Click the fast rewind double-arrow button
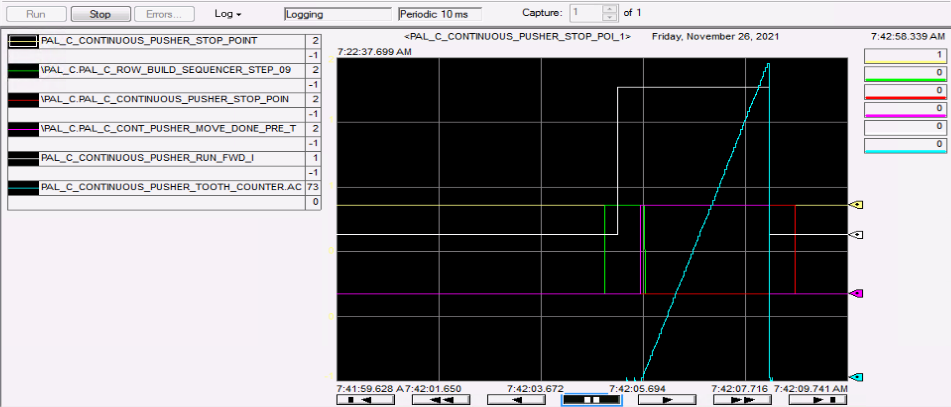The image size is (951, 407). 441,400
